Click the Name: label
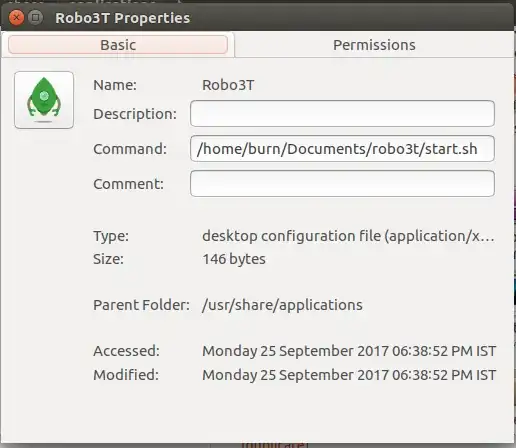 coord(115,85)
